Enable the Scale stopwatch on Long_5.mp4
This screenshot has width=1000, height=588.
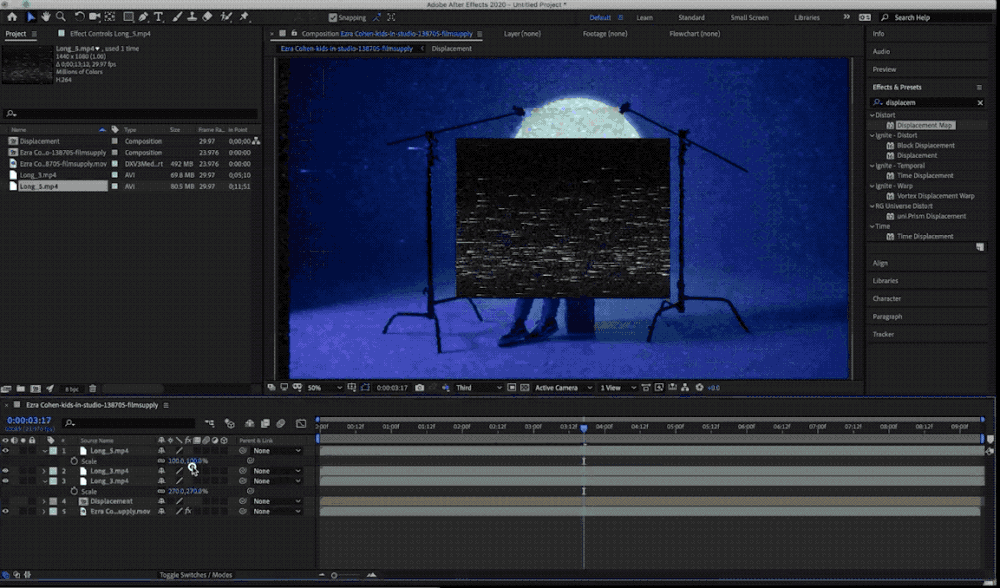pyautogui.click(x=74, y=462)
